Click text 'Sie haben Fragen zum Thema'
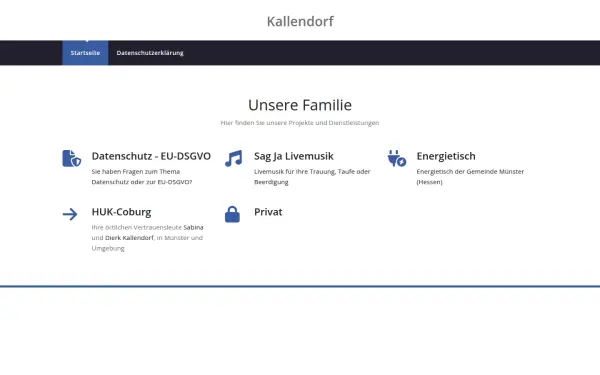This screenshot has height=375, width=600. coord(135,171)
